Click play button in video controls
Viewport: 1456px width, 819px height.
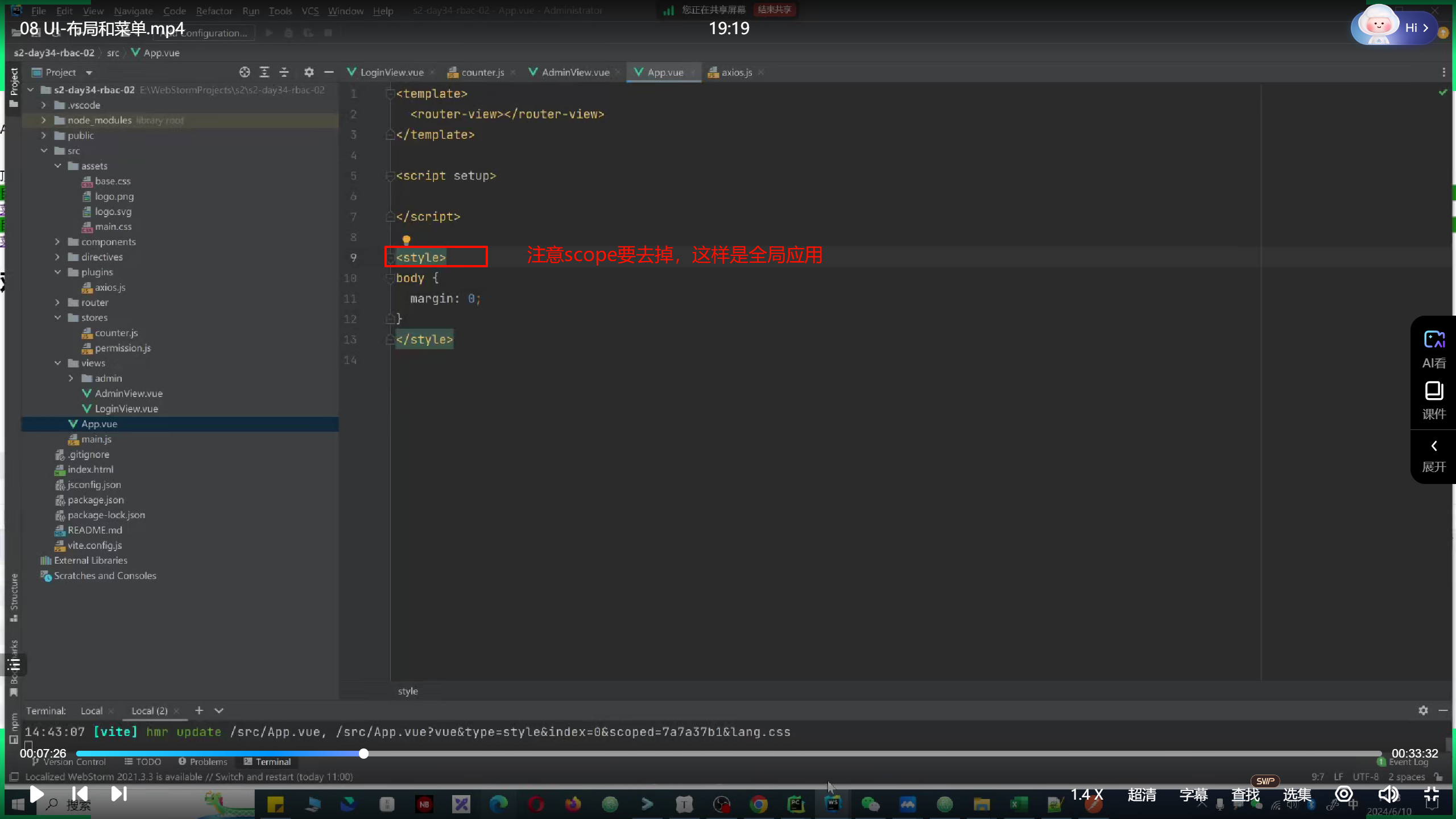click(36, 794)
